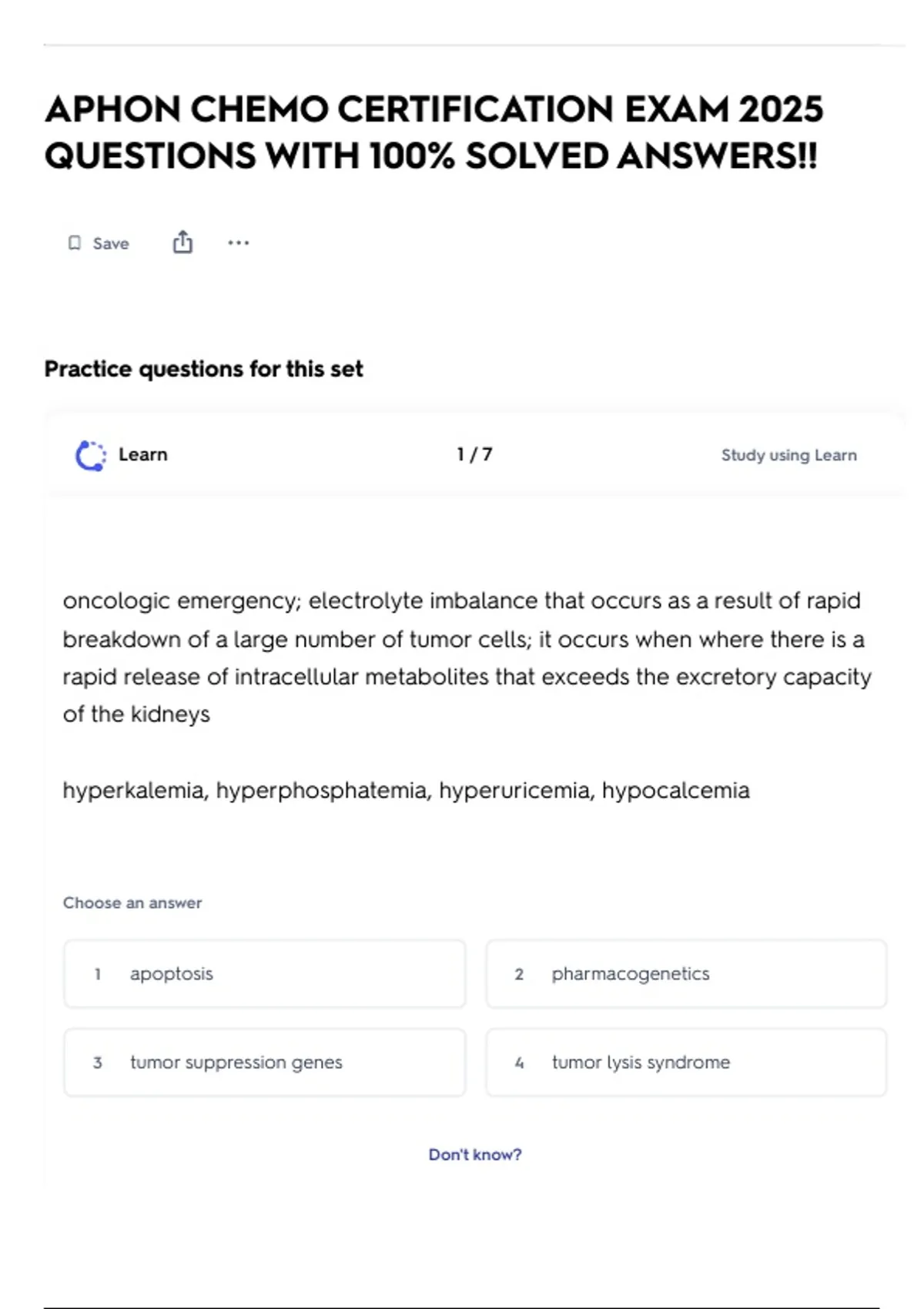
Task: Click the Don't know? link
Action: coord(475,1154)
